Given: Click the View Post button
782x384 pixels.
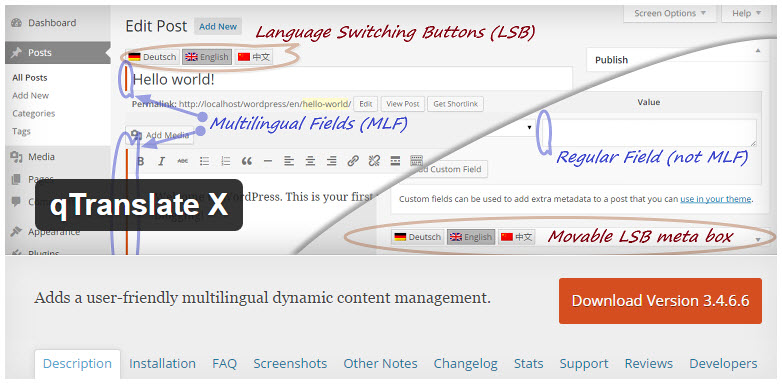Looking at the screenshot, I should 402,104.
